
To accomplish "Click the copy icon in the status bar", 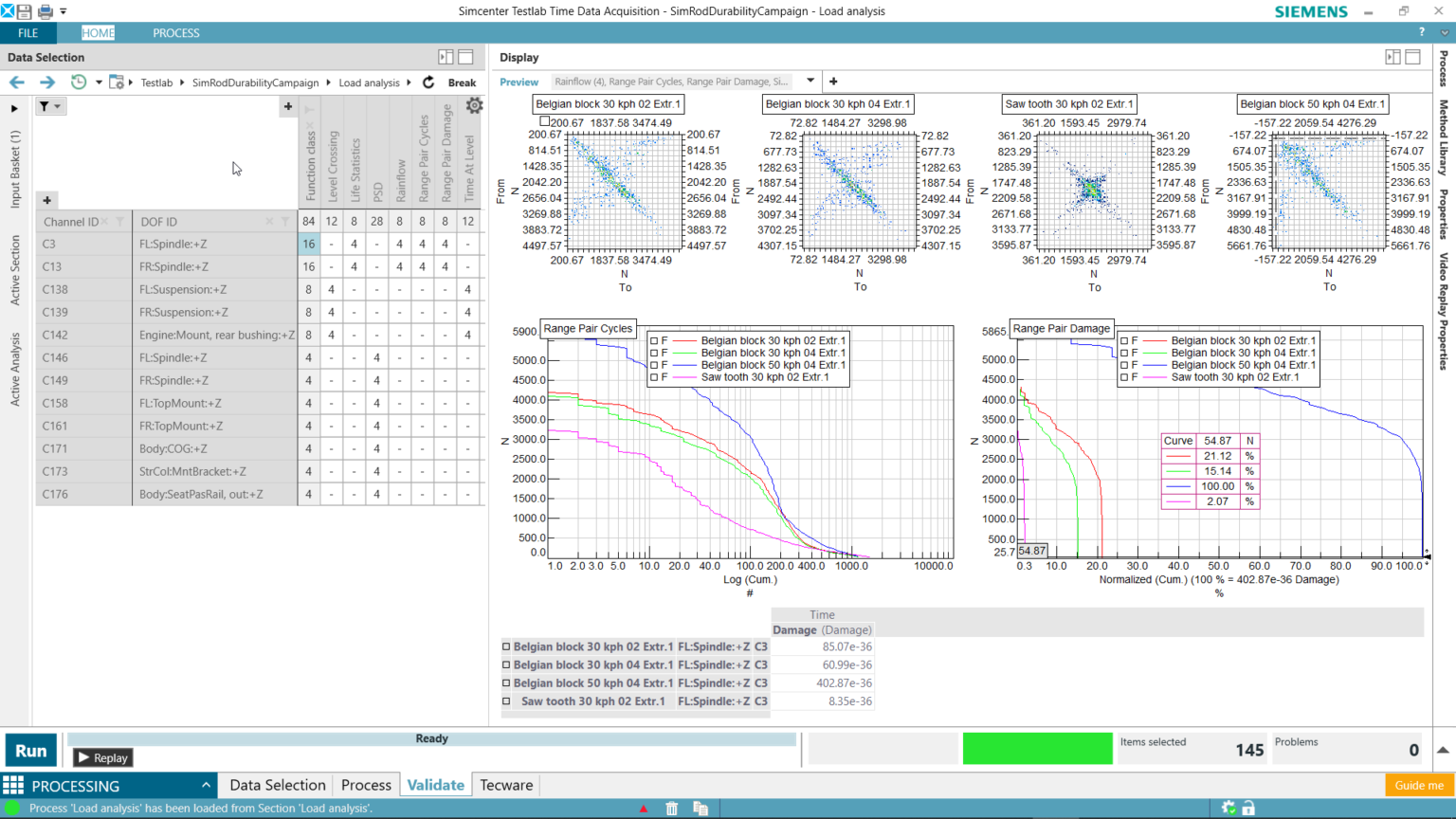I will [x=701, y=808].
